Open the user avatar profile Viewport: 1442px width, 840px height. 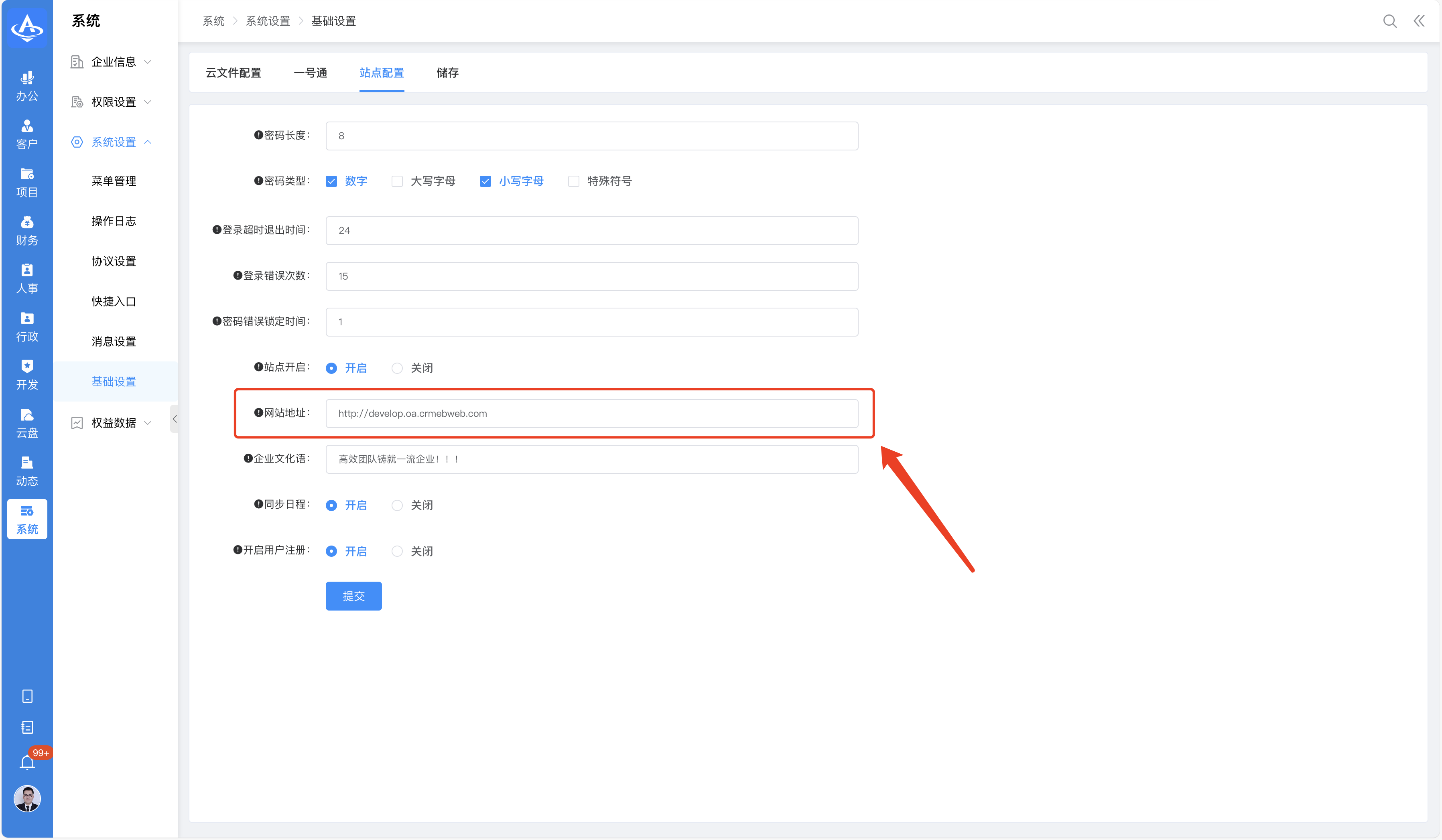[x=27, y=798]
